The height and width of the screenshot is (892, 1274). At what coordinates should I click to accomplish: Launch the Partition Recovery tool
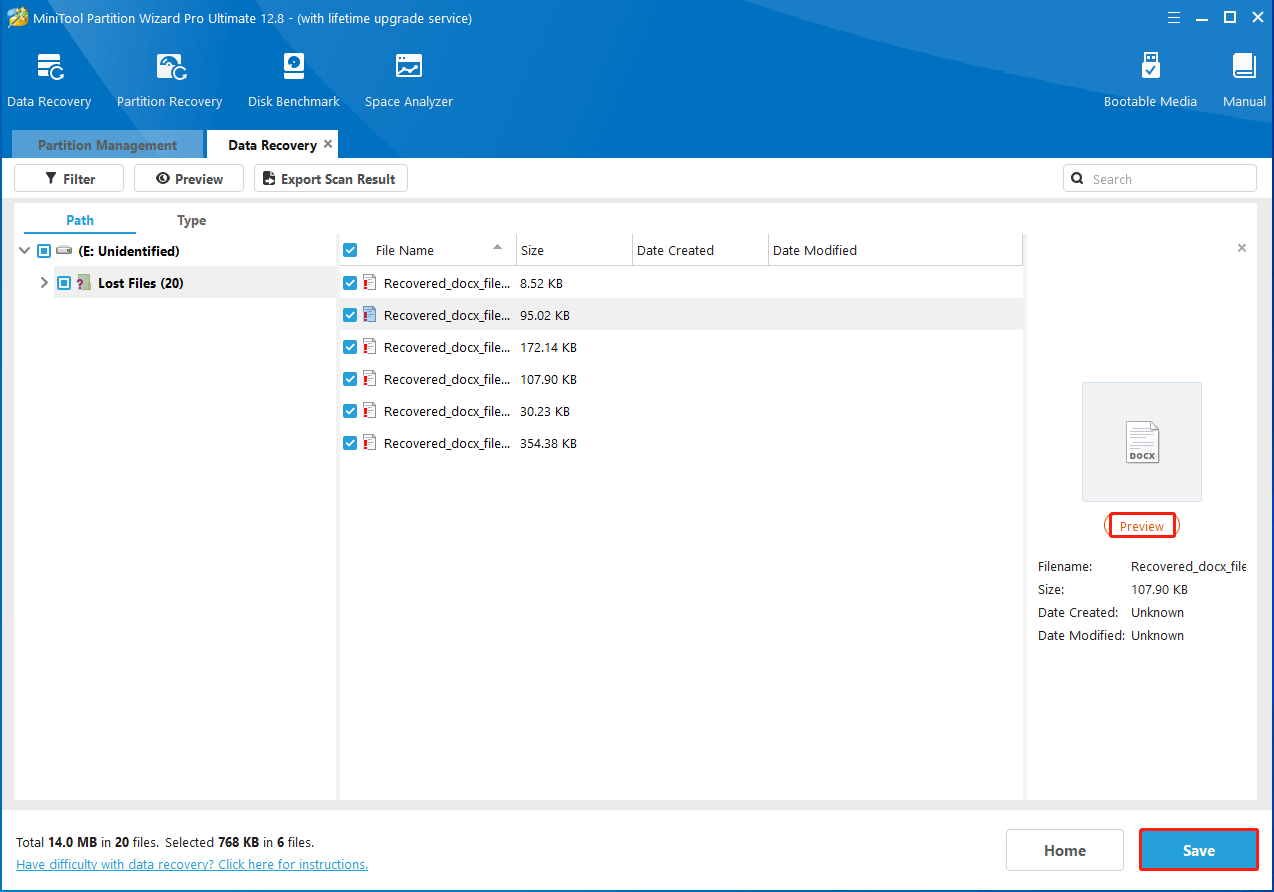click(169, 68)
